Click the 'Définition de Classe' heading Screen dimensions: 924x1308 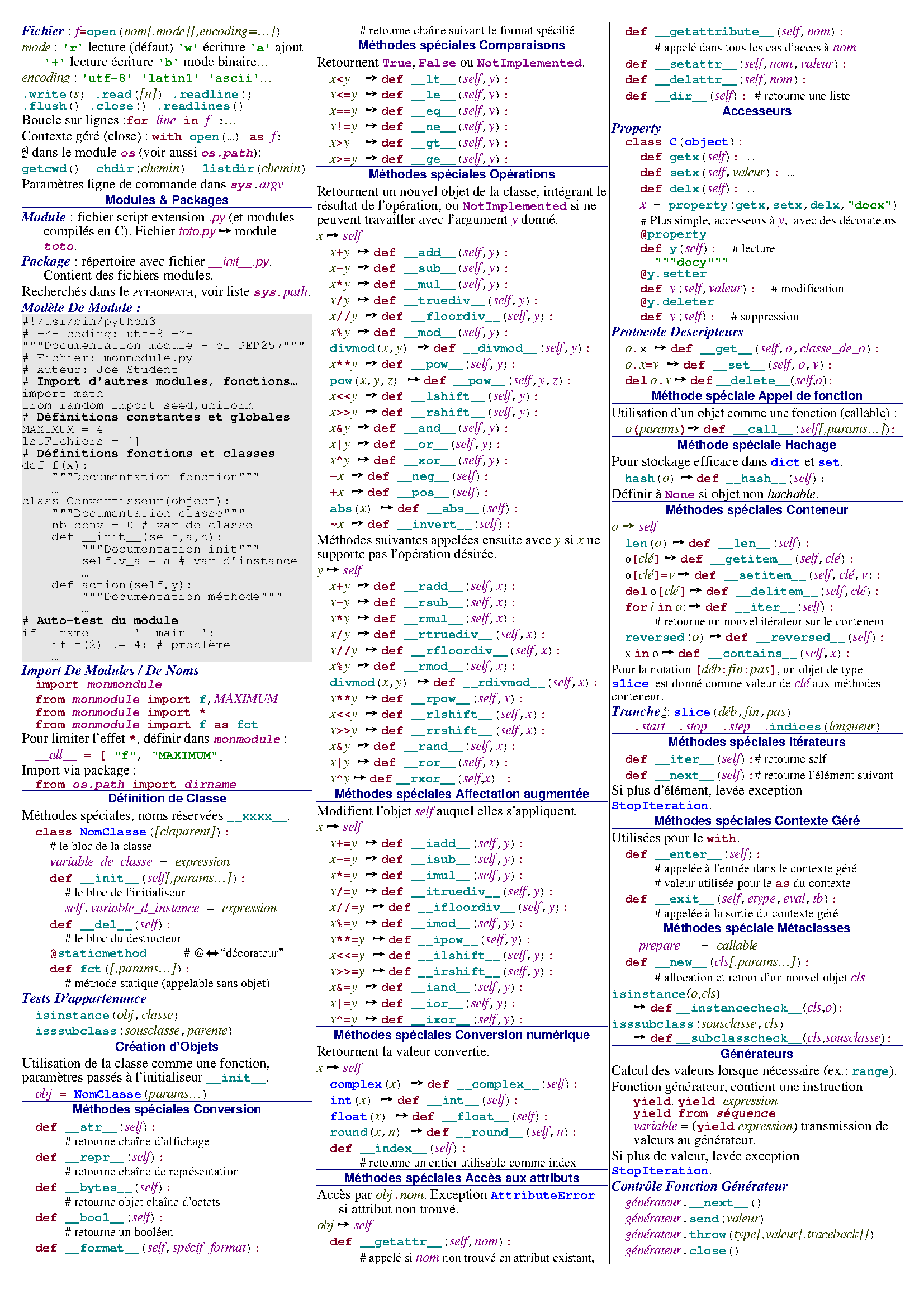[167, 799]
